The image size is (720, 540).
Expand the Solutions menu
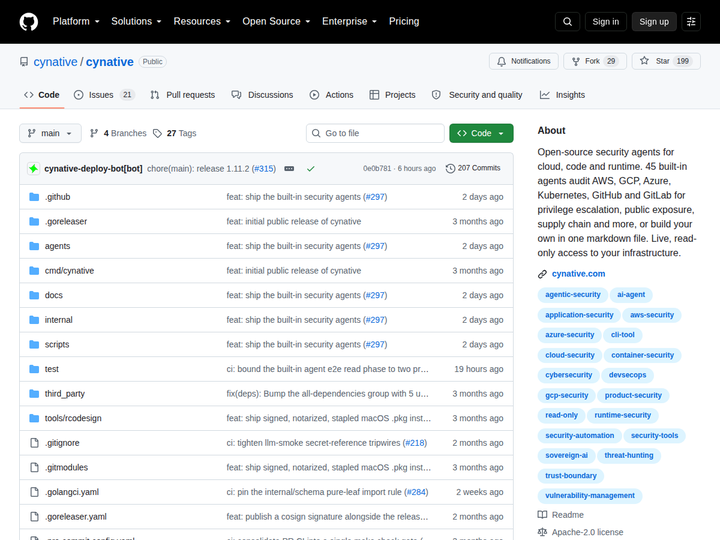tap(136, 22)
